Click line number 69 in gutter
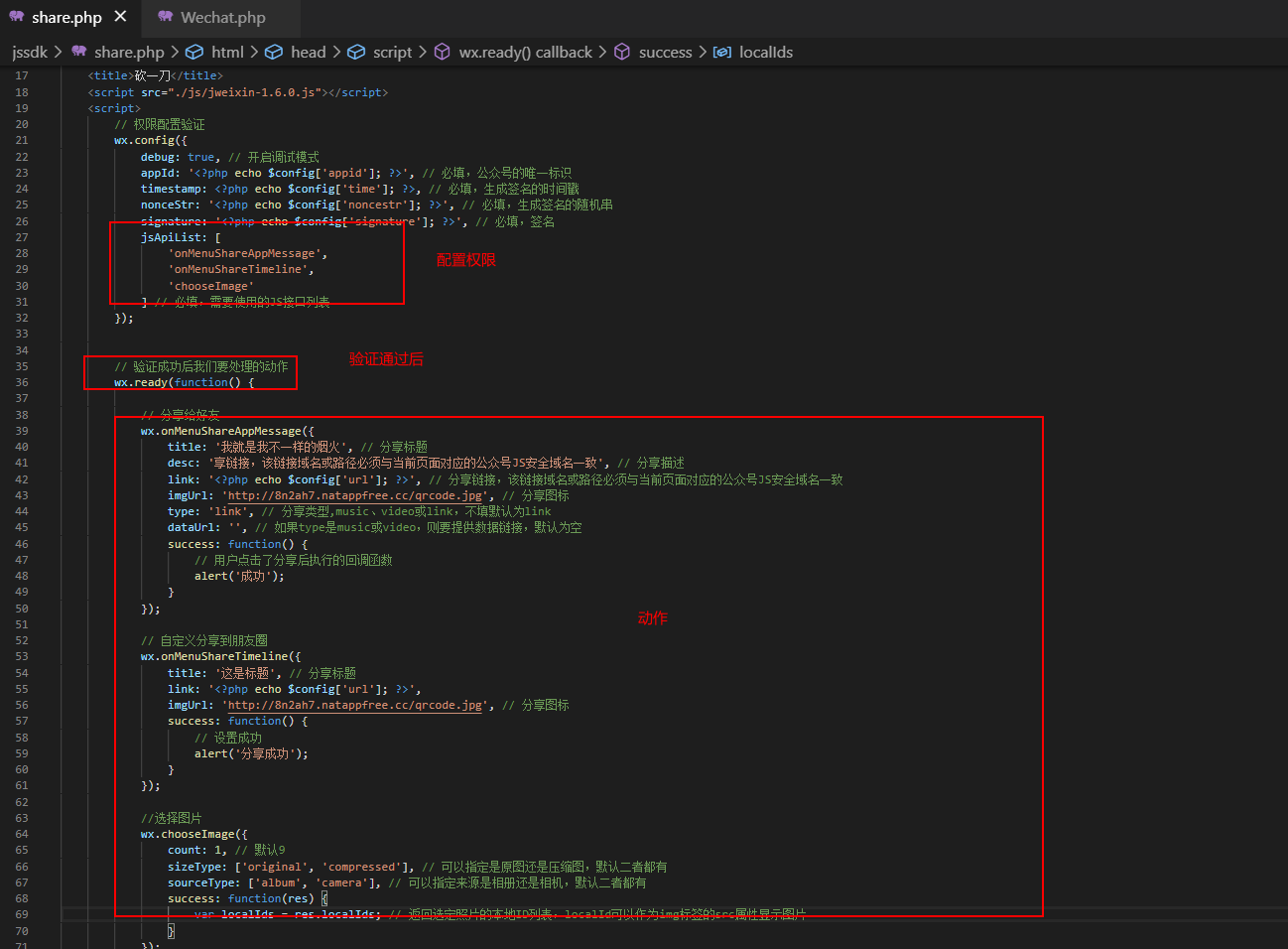 click(x=22, y=914)
